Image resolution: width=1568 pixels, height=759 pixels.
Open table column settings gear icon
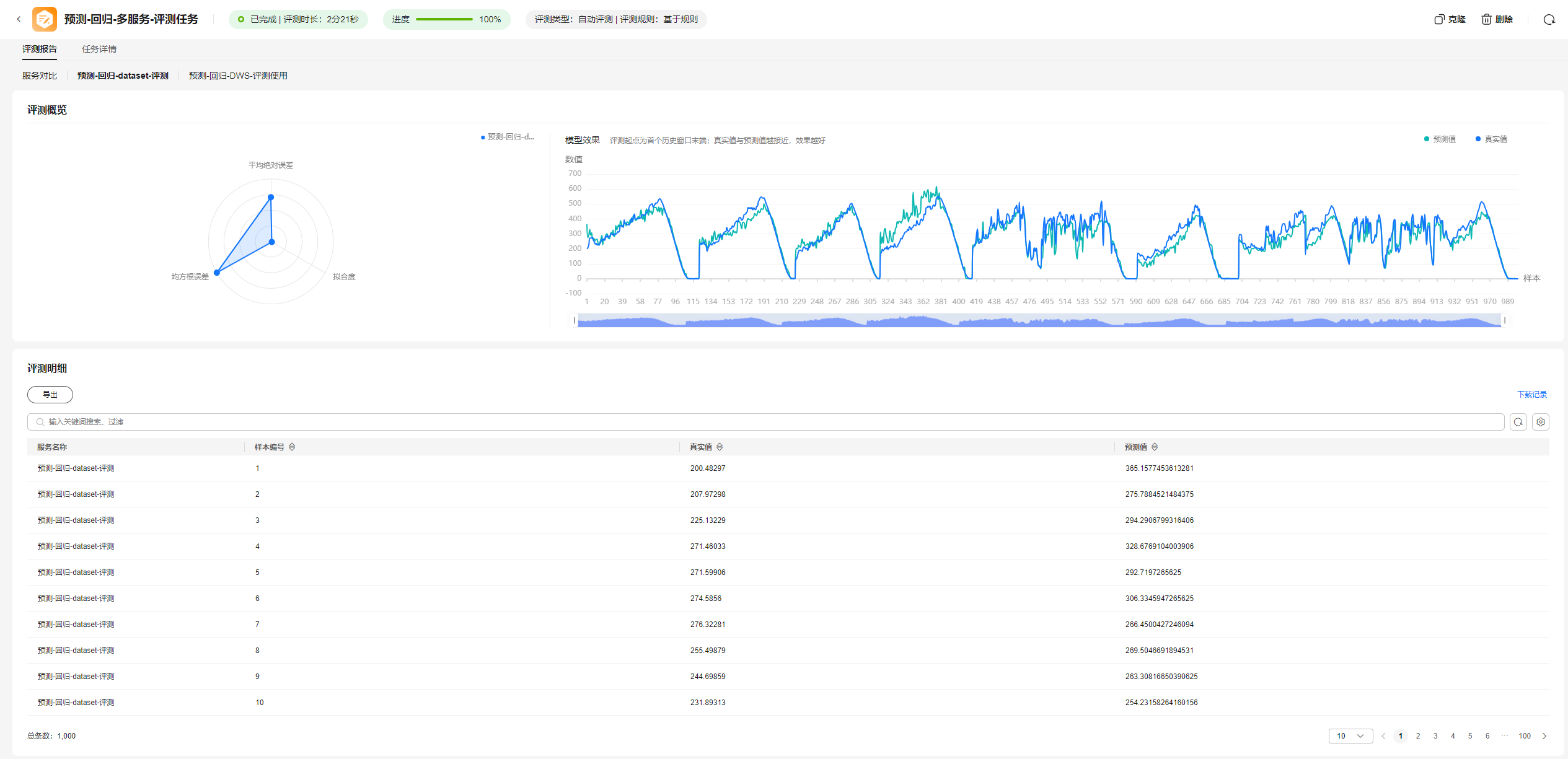[x=1541, y=422]
